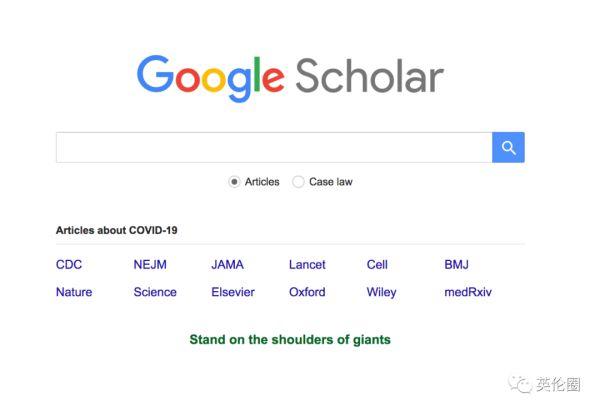This screenshot has width=600, height=411.
Task: Visit the Lancet COVID-19 link
Action: click(x=307, y=264)
